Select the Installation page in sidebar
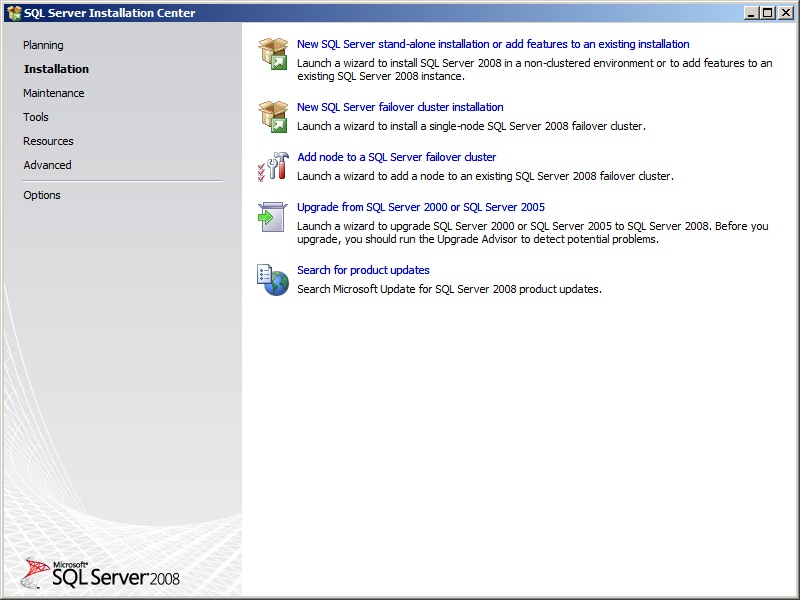The height and width of the screenshot is (600, 800). coord(56,69)
